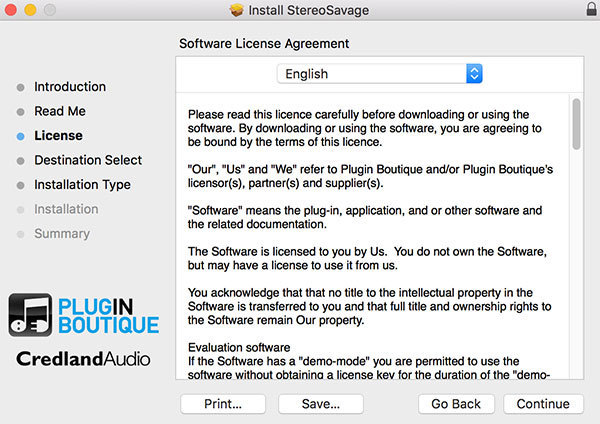Screen dimensions: 600x424
Task: Open the English language dropdown
Action: 380,74
